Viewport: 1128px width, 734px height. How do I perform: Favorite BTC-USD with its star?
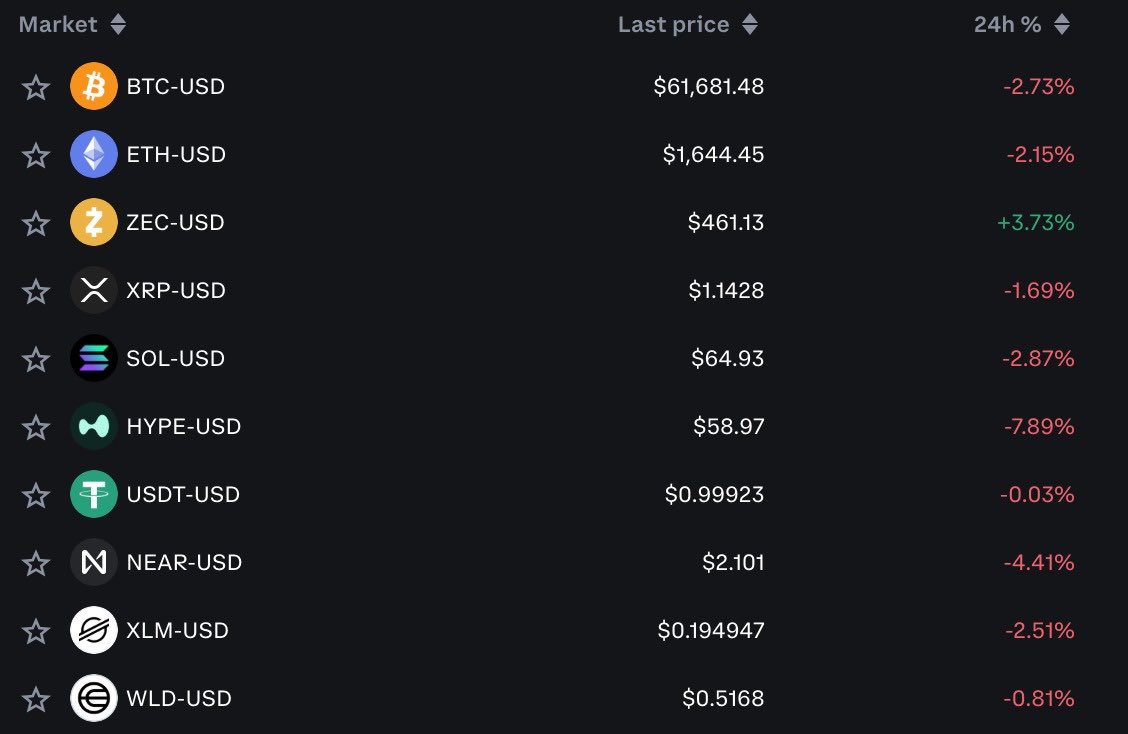[x=36, y=87]
